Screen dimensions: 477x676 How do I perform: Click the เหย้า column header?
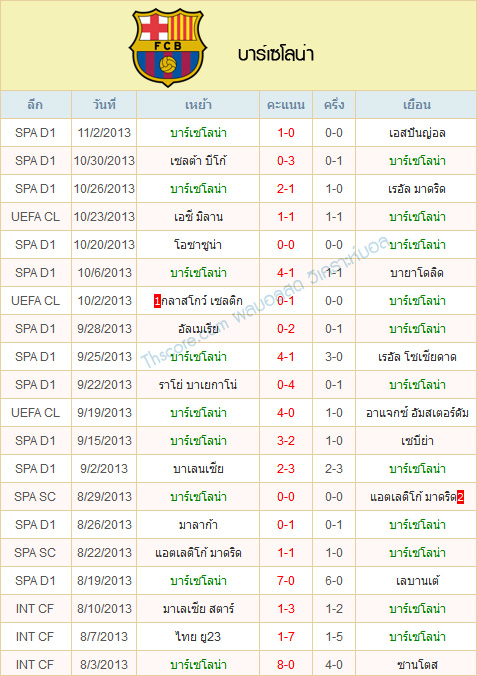[198, 105]
